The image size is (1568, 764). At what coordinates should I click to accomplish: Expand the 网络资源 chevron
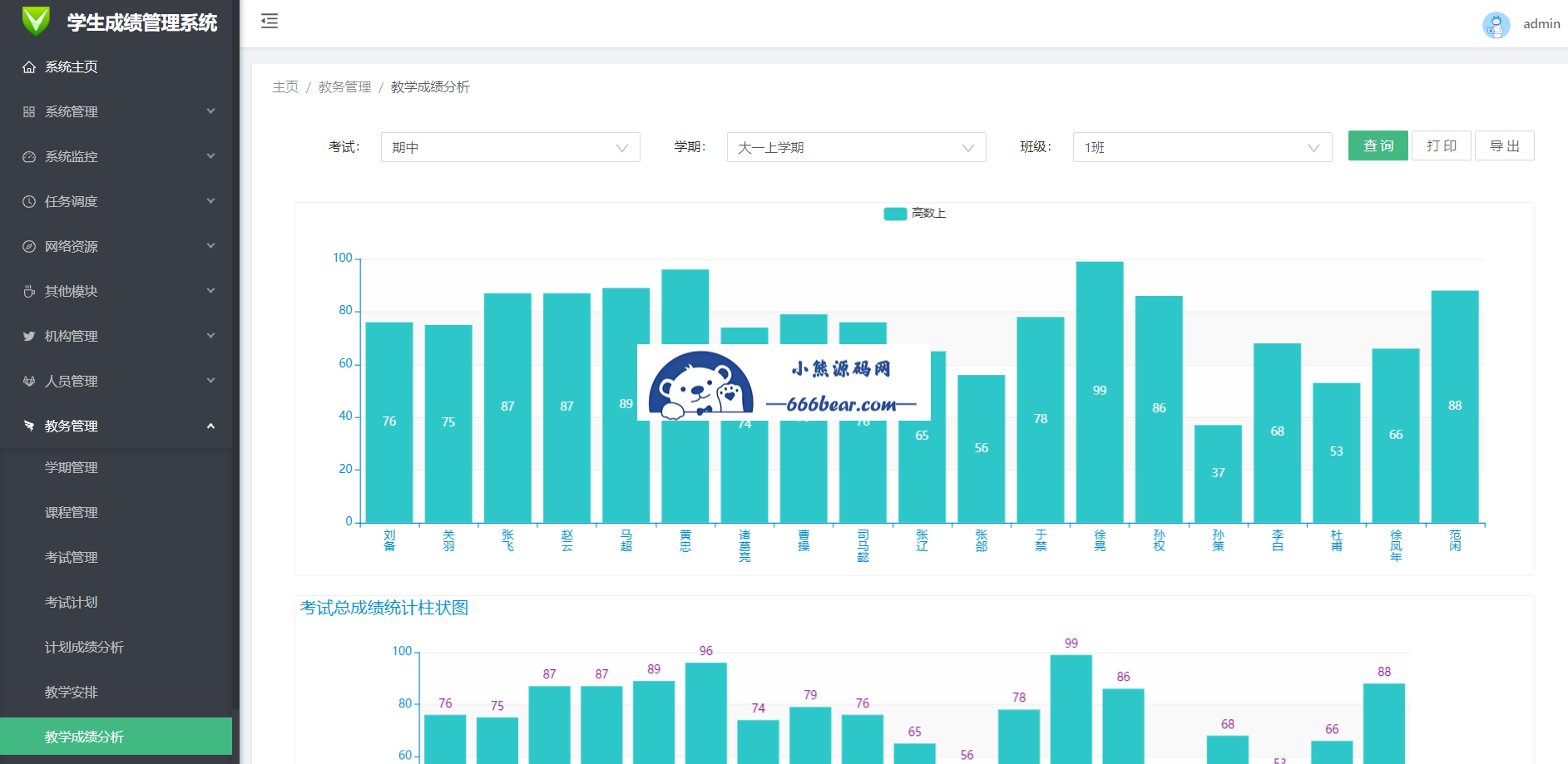coord(210,246)
